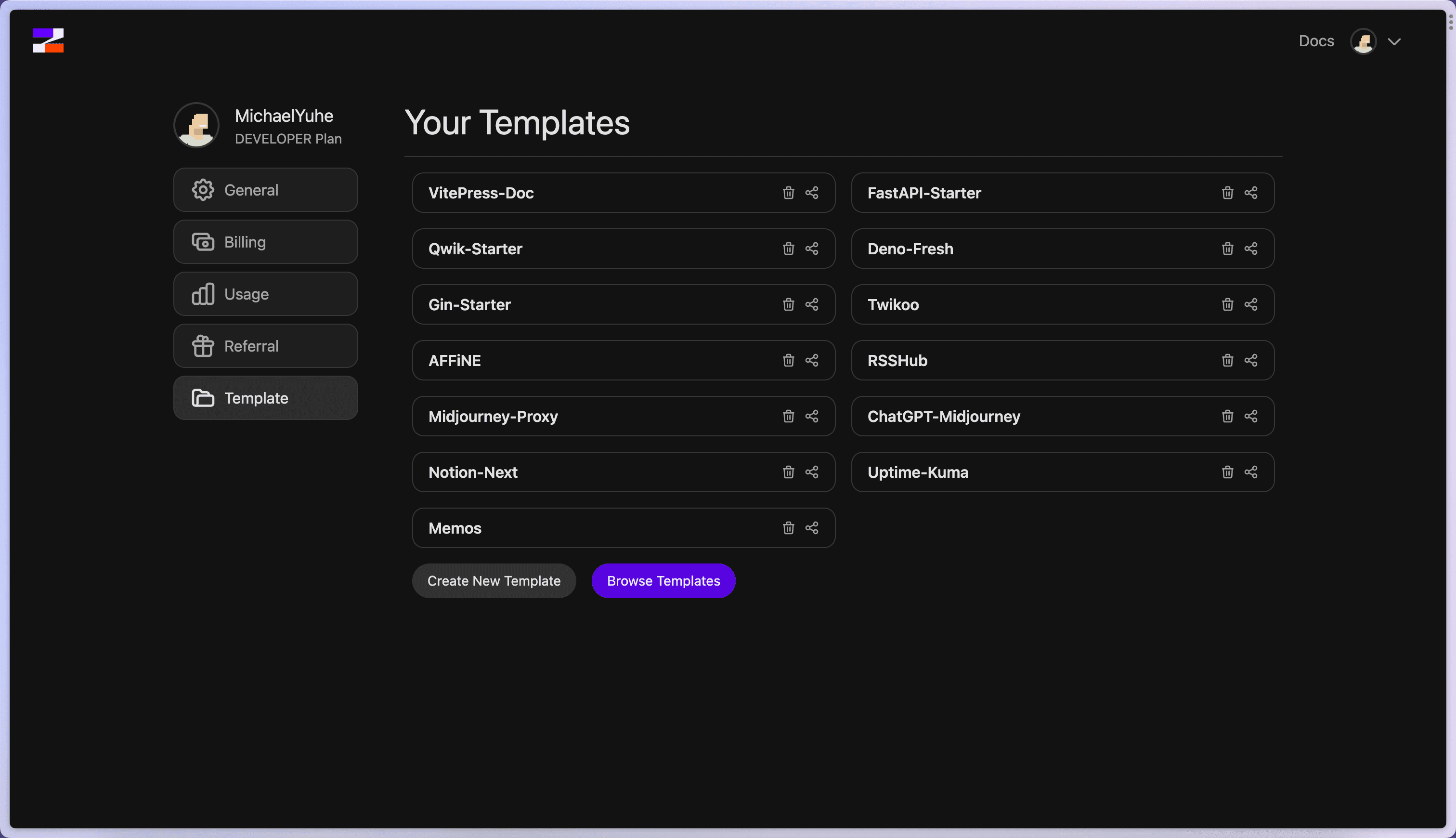Share the FastAPI-Starter template
The width and height of the screenshot is (1456, 838).
click(1250, 193)
